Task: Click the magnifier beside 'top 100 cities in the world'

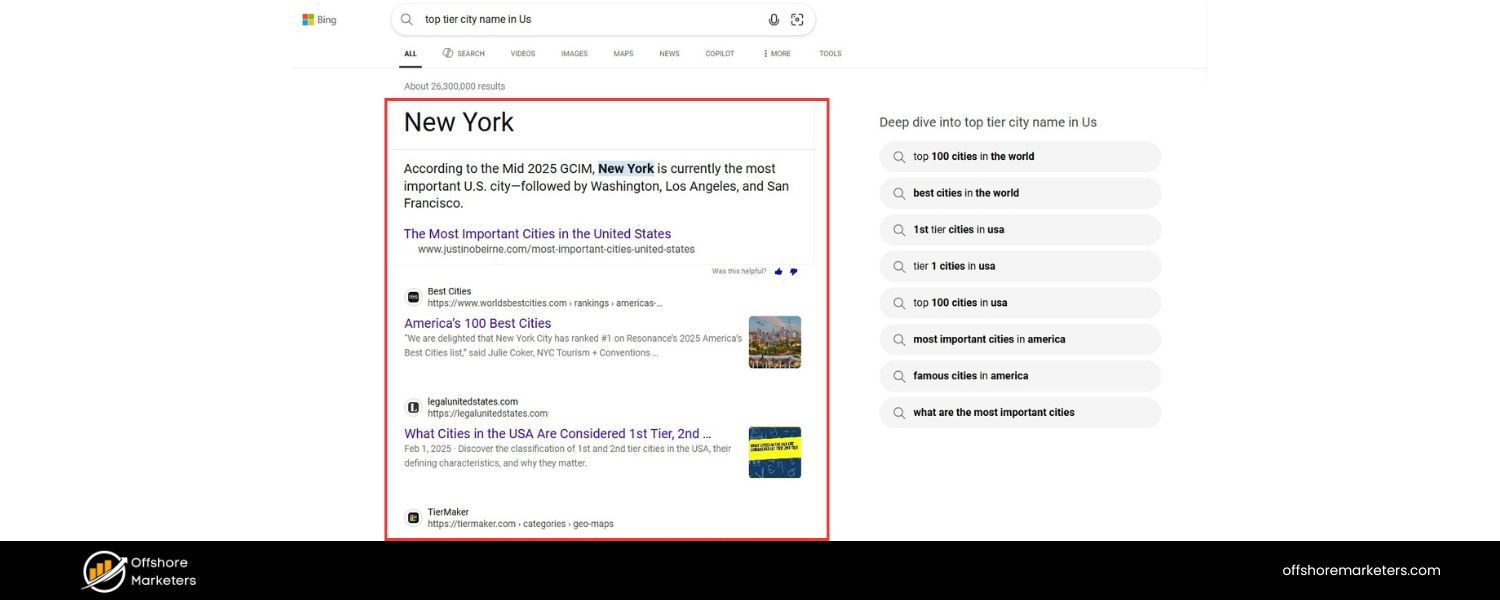Action: (x=899, y=156)
